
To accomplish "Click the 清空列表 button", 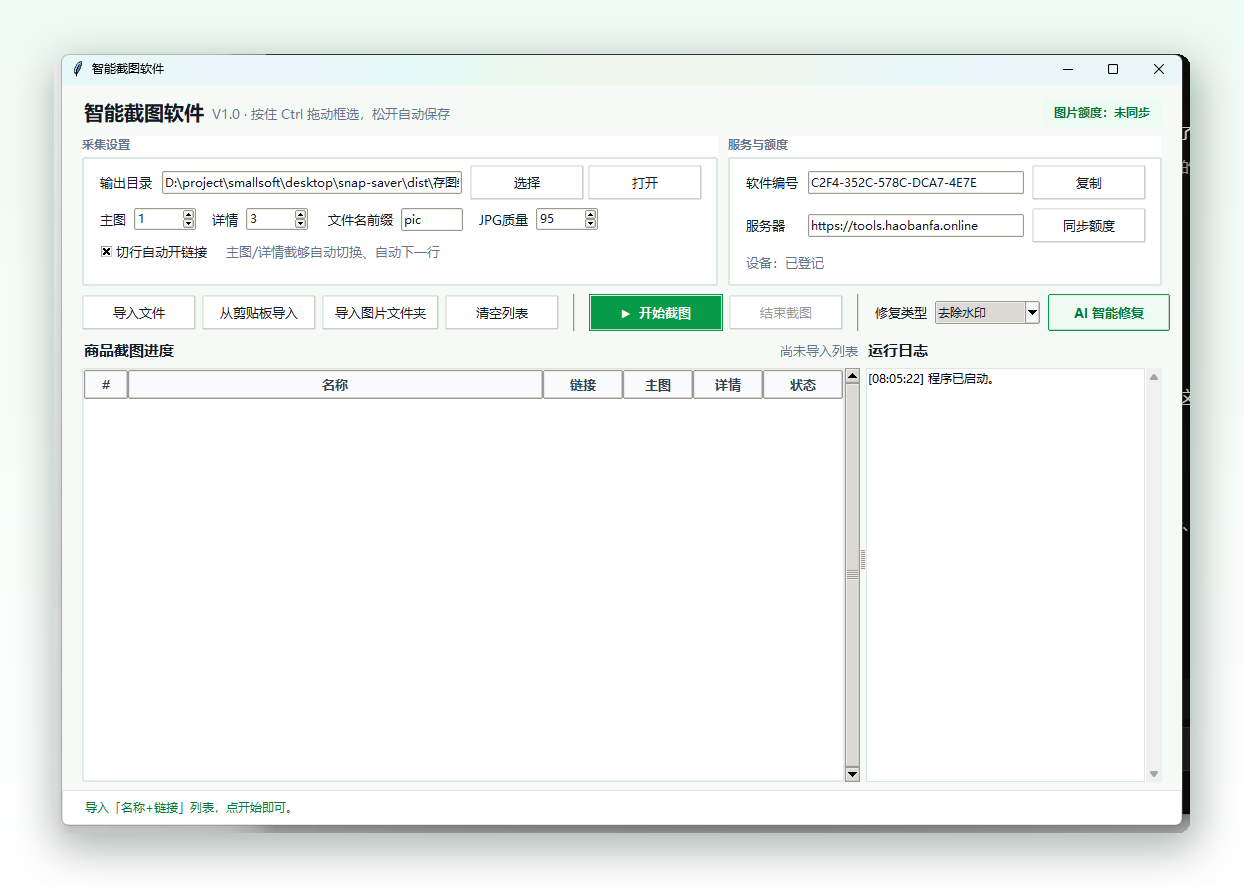I will point(502,313).
